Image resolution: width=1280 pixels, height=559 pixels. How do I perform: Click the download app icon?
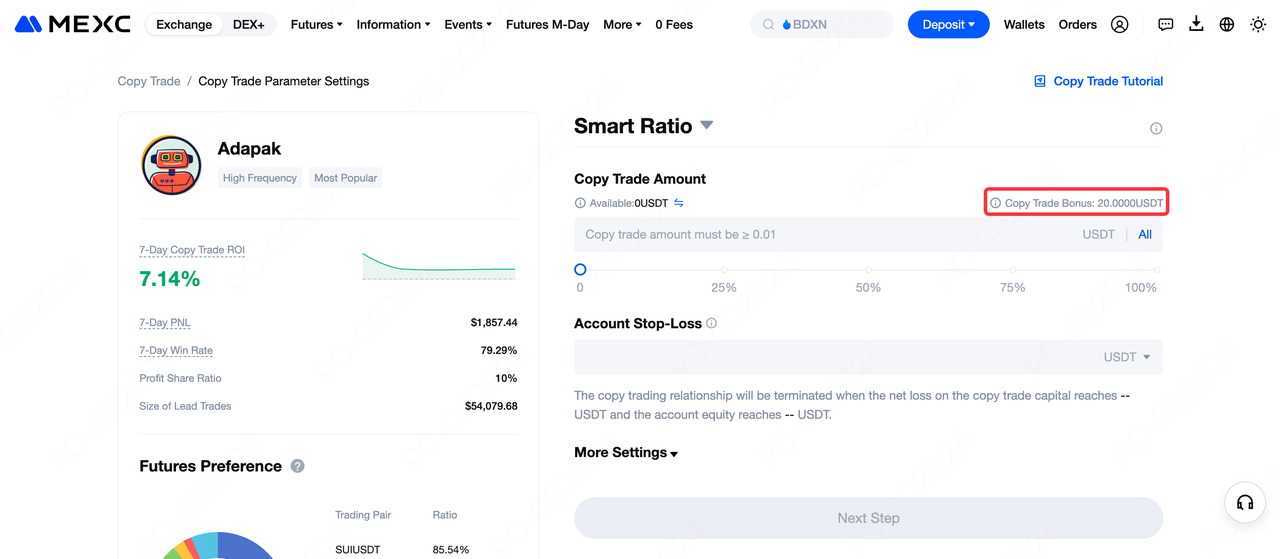coord(1196,24)
